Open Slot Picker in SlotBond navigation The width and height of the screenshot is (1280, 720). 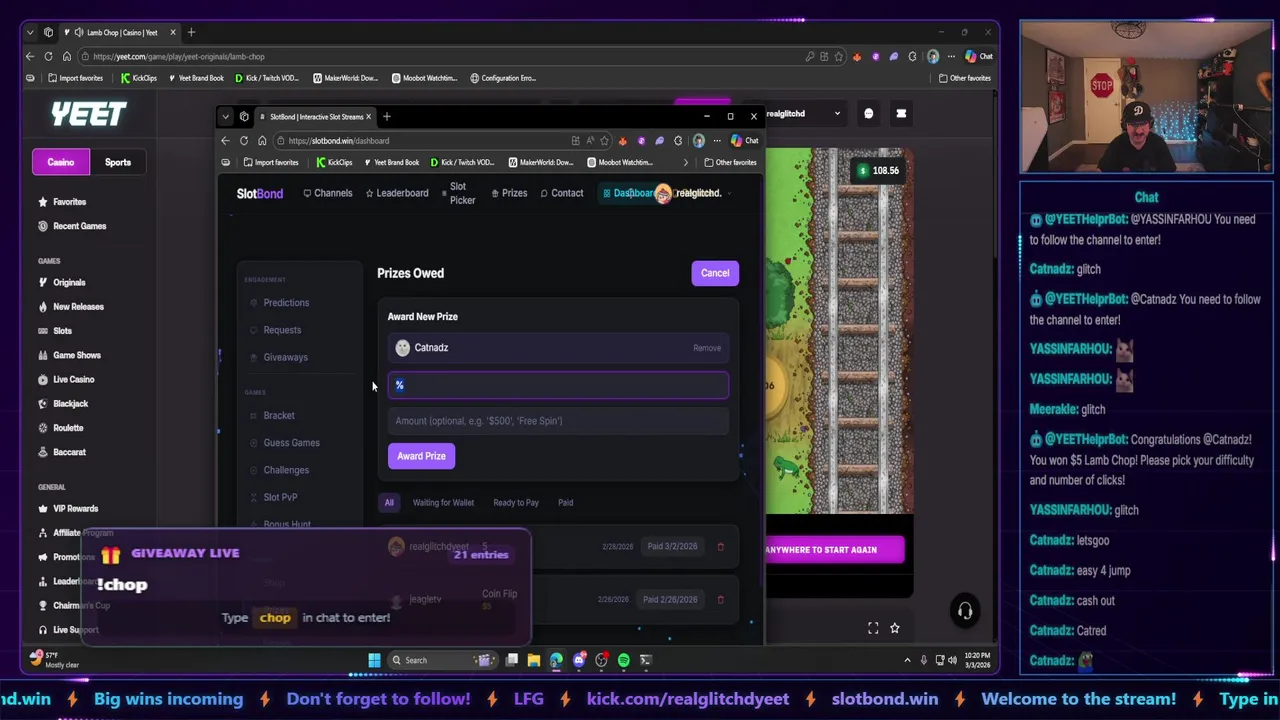tap(459, 193)
